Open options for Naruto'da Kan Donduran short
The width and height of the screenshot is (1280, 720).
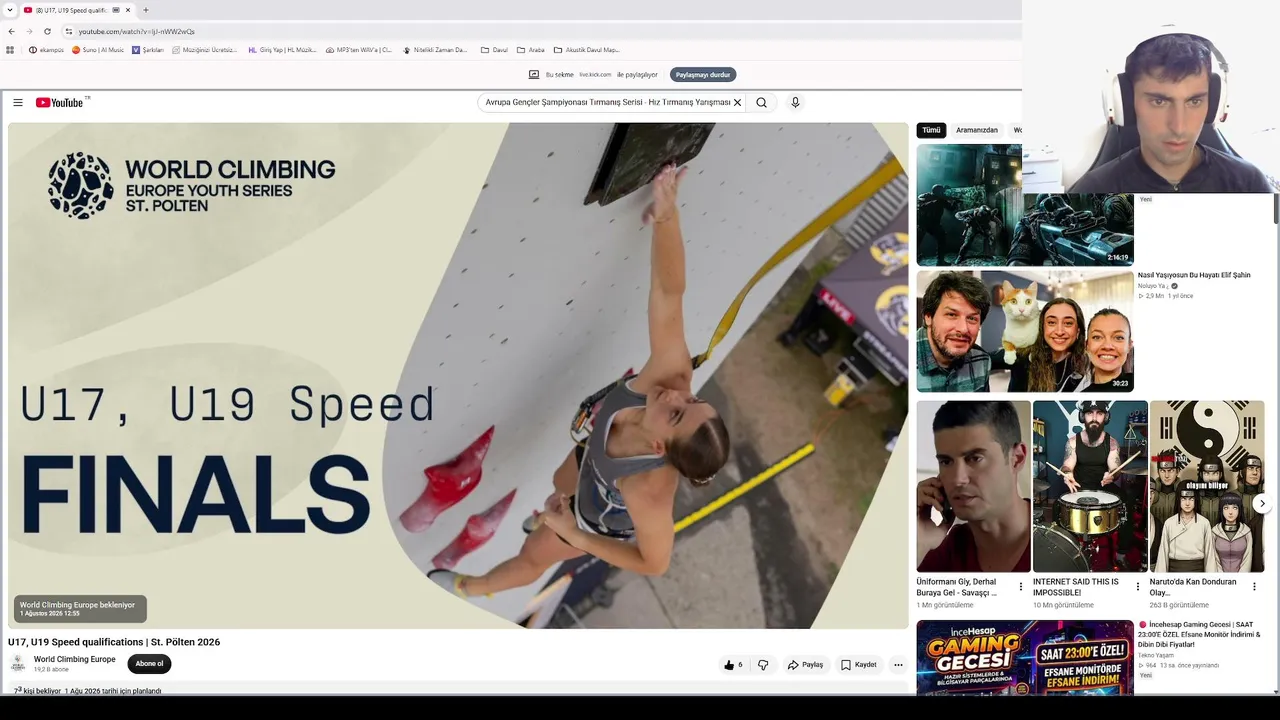(x=1254, y=587)
